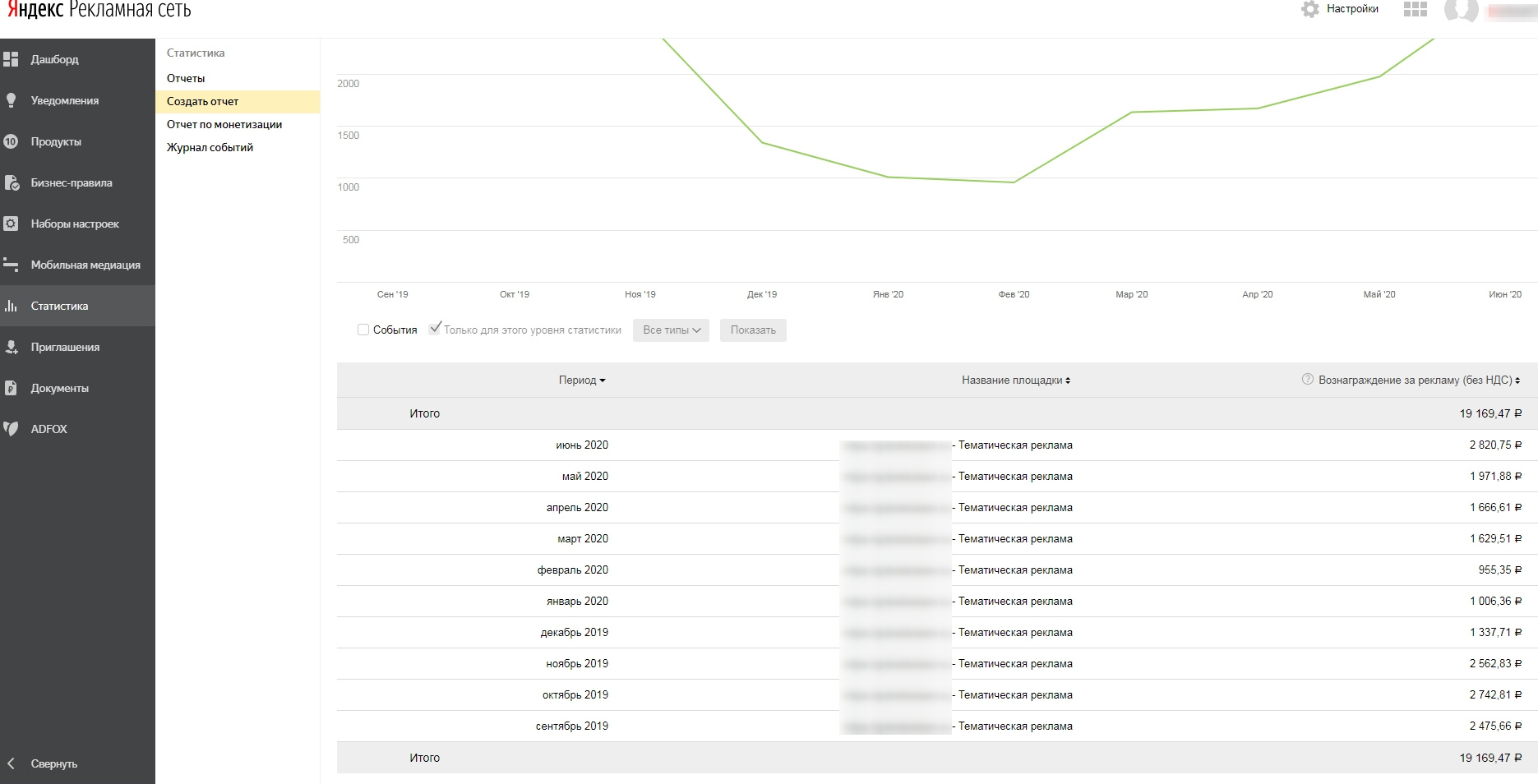The height and width of the screenshot is (784, 1538).
Task: Click the 'сентябрь 2019' period cell
Action: coord(572,726)
